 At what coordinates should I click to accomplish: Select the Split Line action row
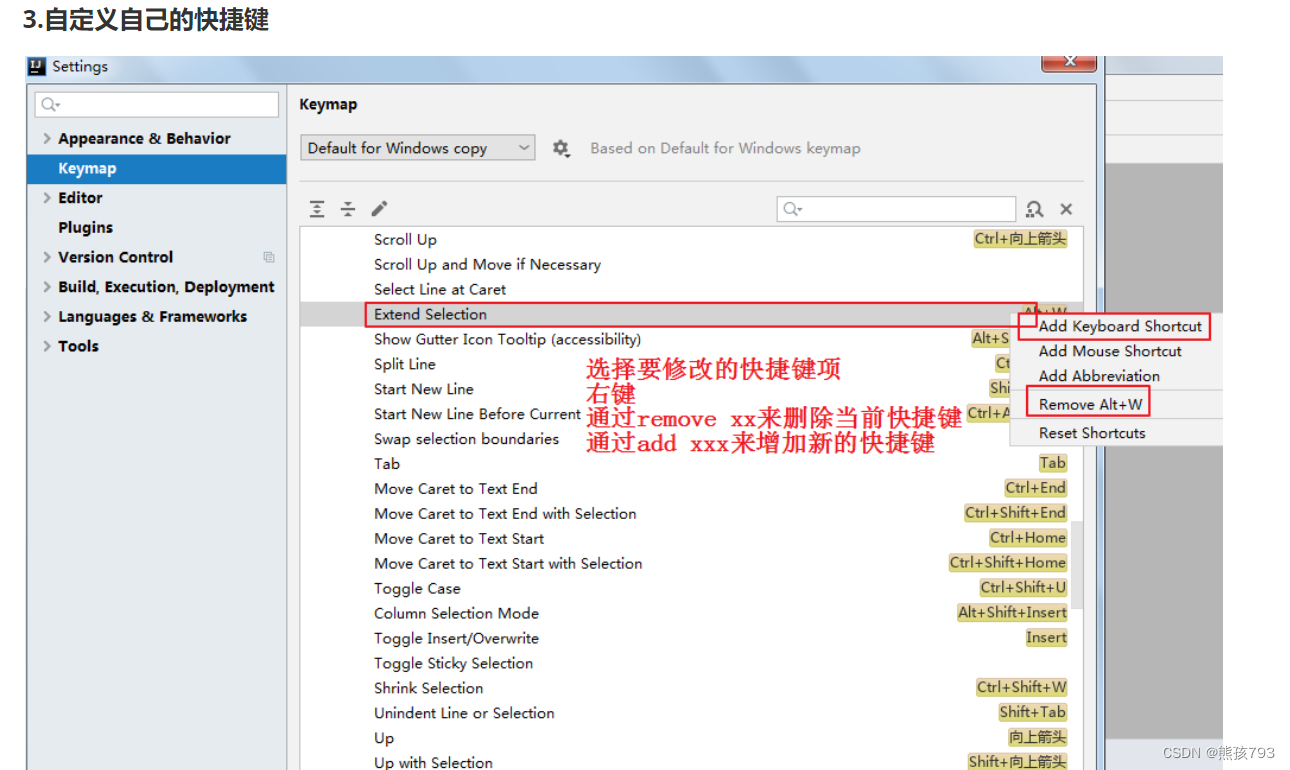[x=655, y=364]
